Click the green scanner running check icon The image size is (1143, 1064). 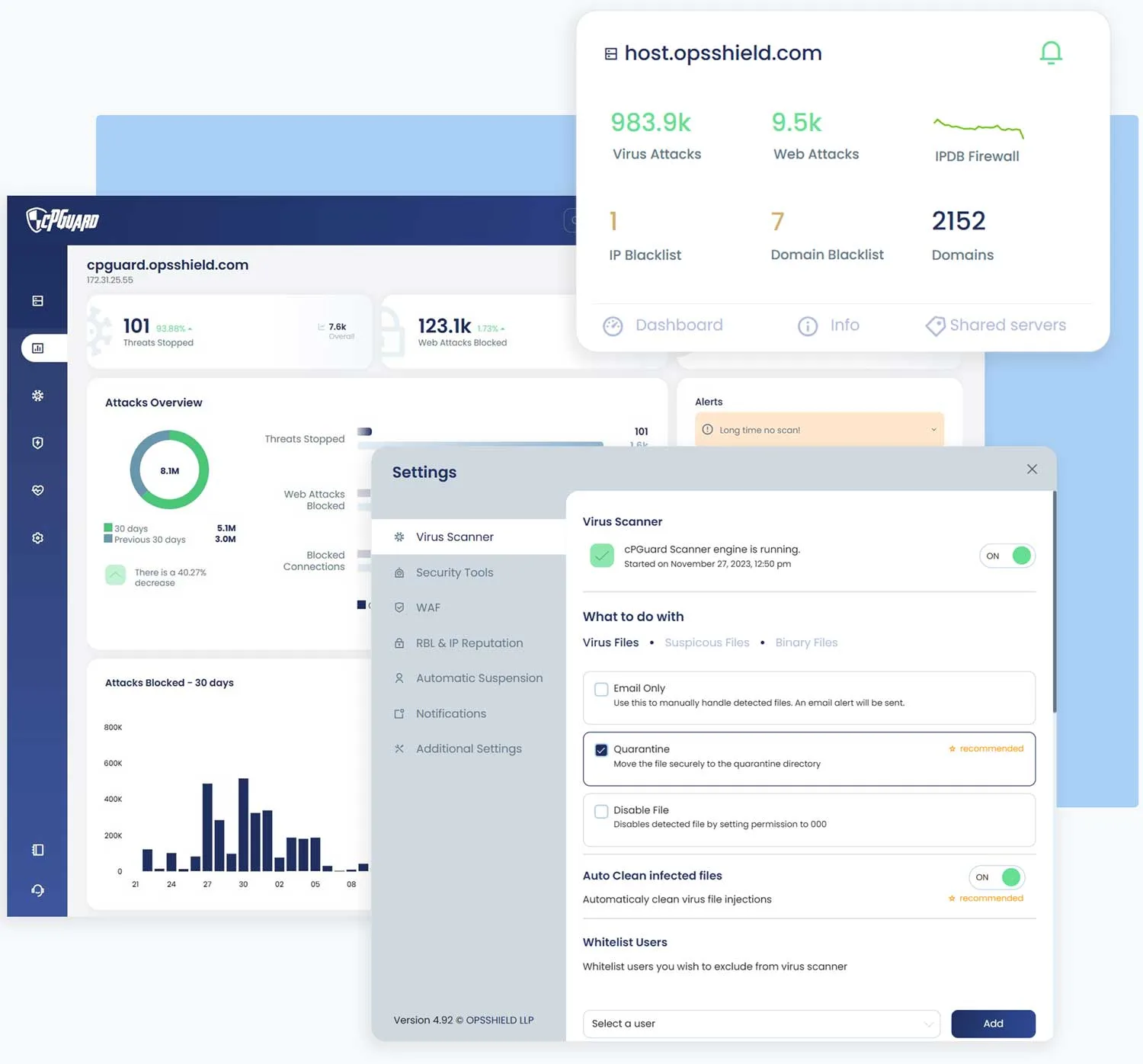click(x=602, y=556)
